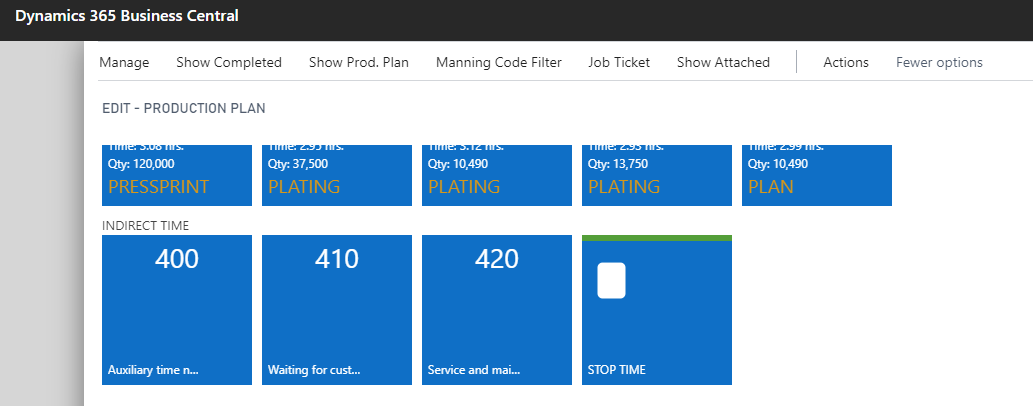The height and width of the screenshot is (406, 1033).
Task: Select the PLATING tile with Qty 37,500
Action: point(337,175)
